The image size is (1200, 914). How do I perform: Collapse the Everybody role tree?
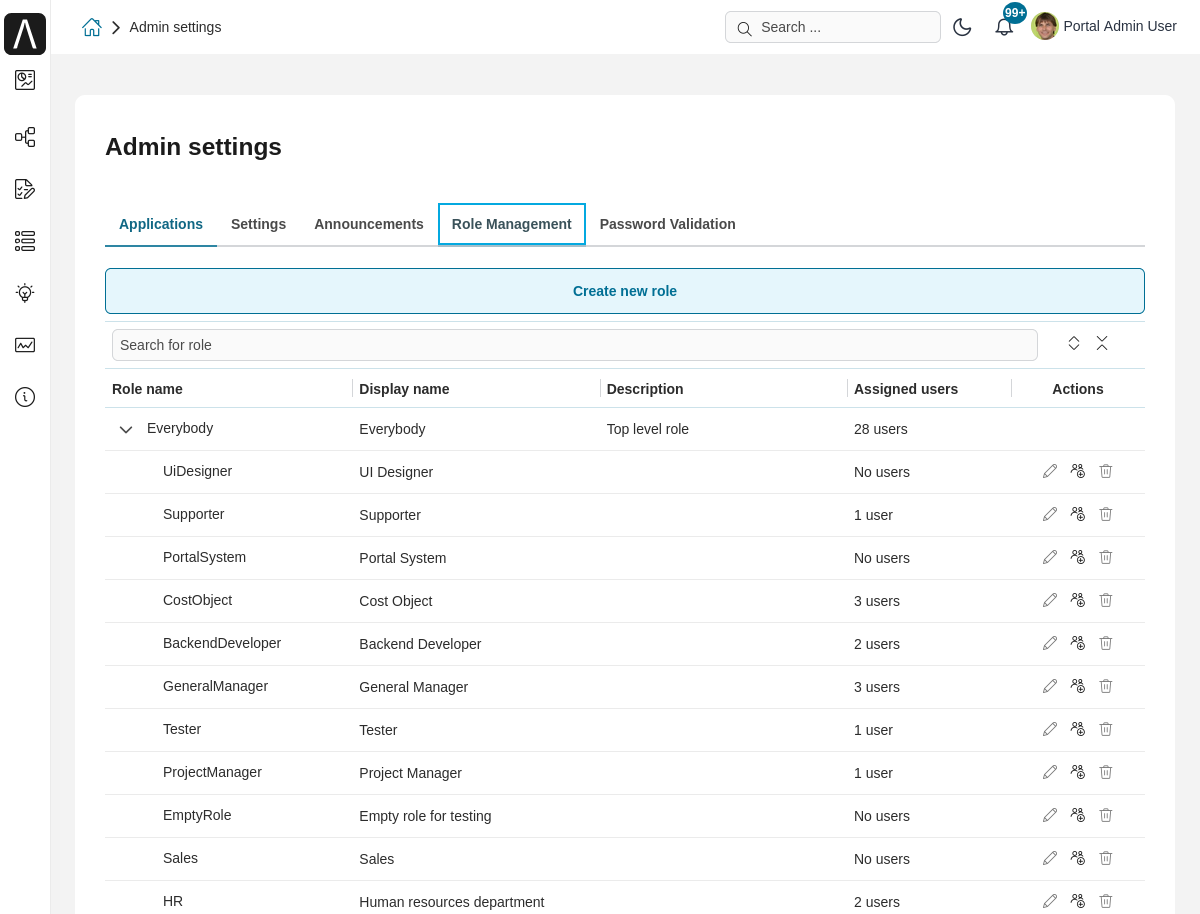[x=126, y=429]
